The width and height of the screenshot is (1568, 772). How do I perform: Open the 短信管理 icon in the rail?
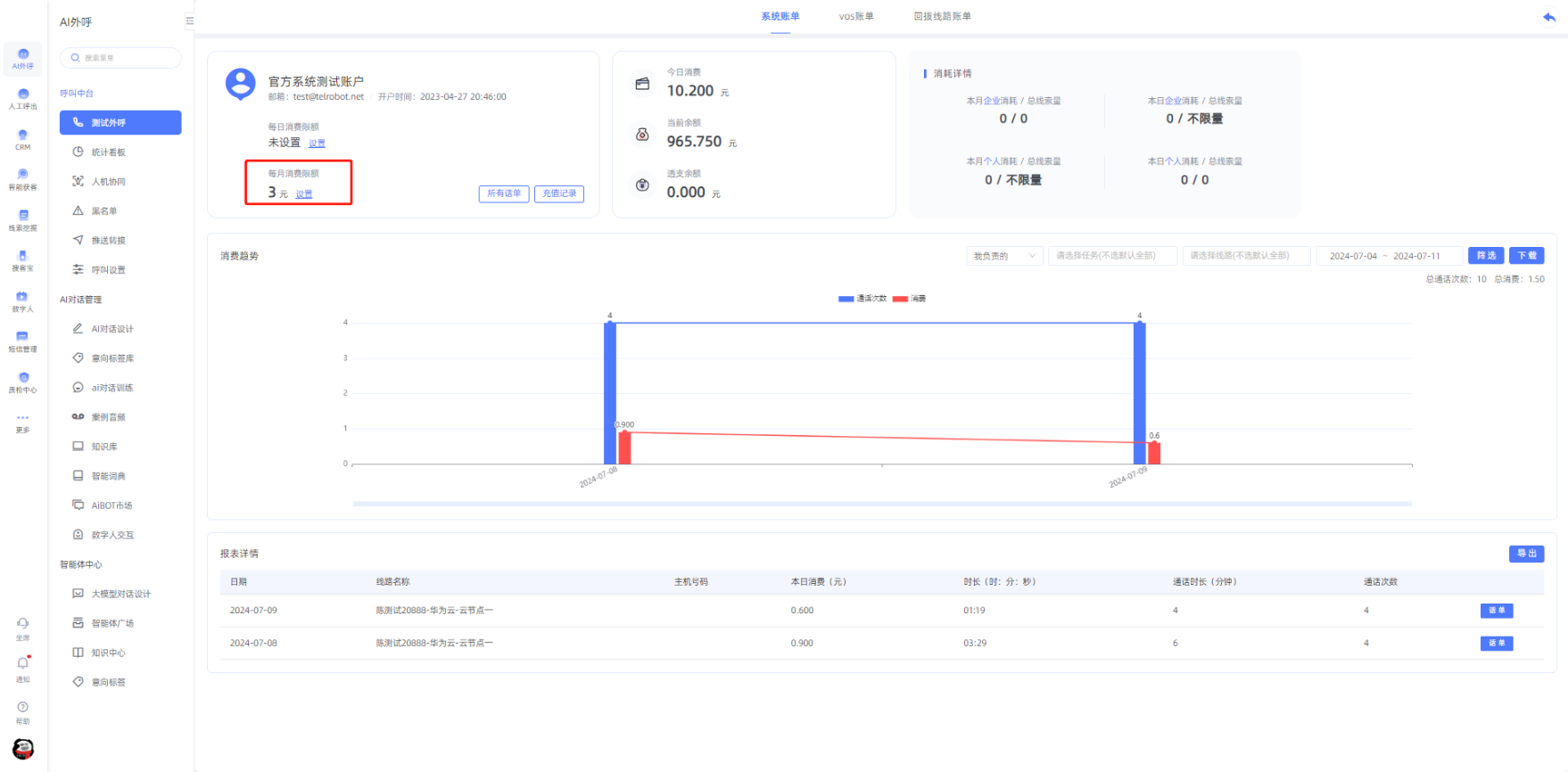pos(22,337)
